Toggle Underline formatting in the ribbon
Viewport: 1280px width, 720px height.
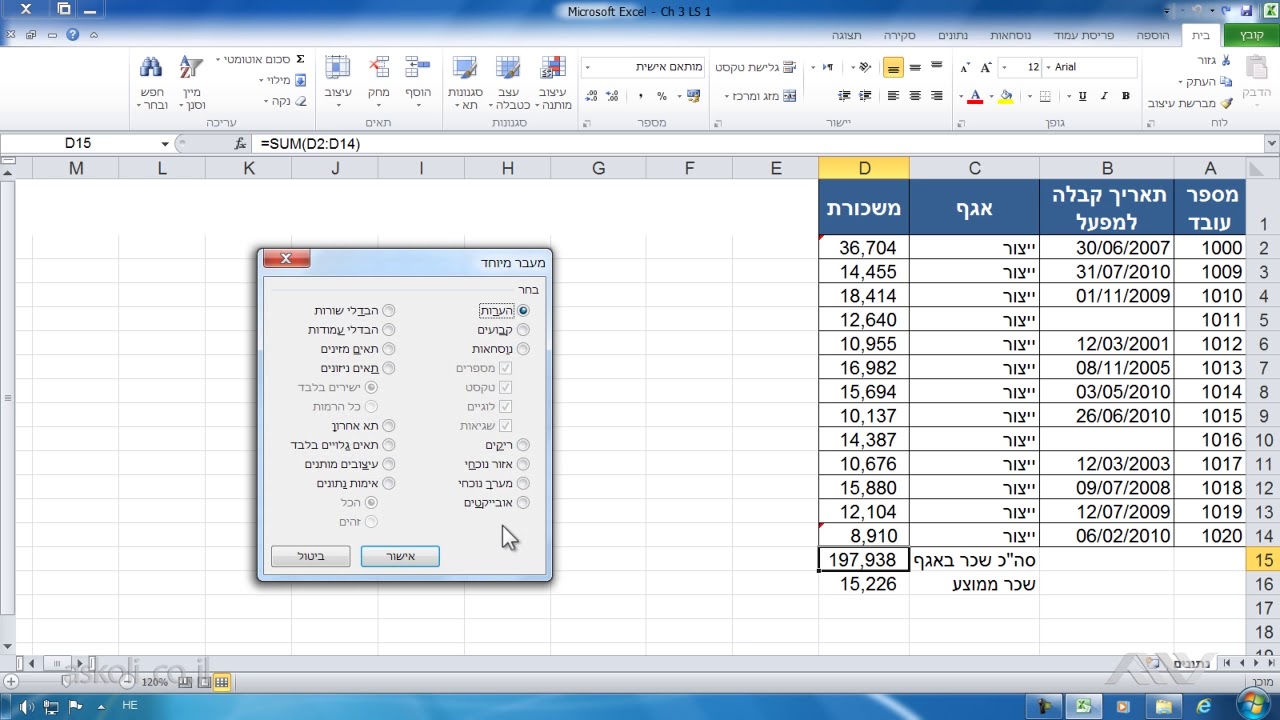tap(1082, 96)
